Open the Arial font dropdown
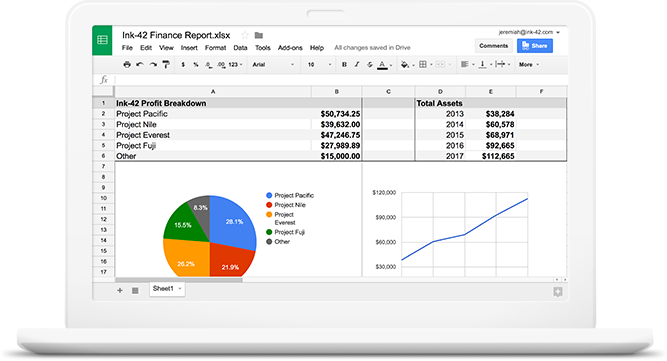This screenshot has width=667, height=361. pos(273,65)
